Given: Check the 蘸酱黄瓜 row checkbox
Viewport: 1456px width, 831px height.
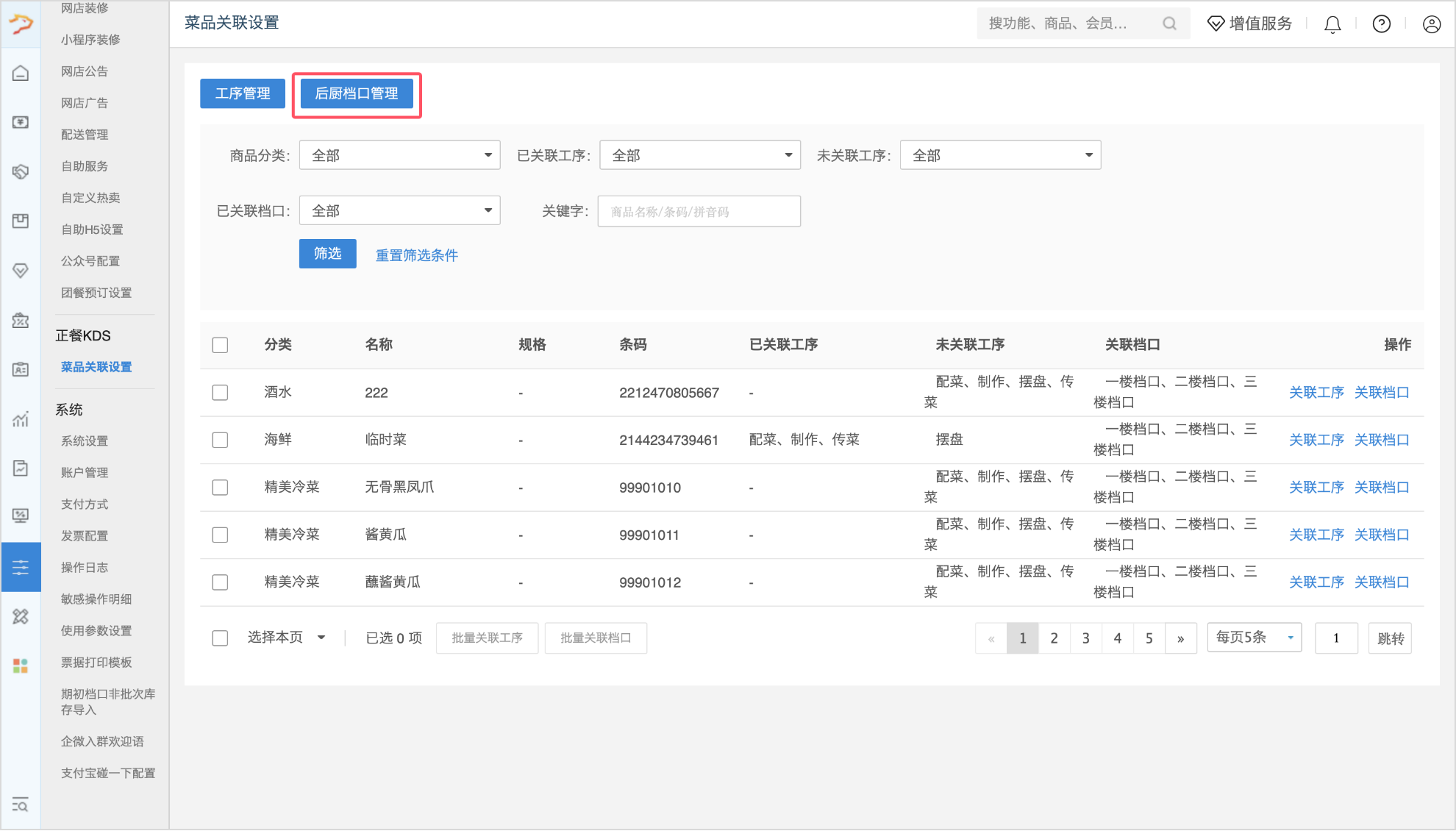Looking at the screenshot, I should click(x=220, y=582).
